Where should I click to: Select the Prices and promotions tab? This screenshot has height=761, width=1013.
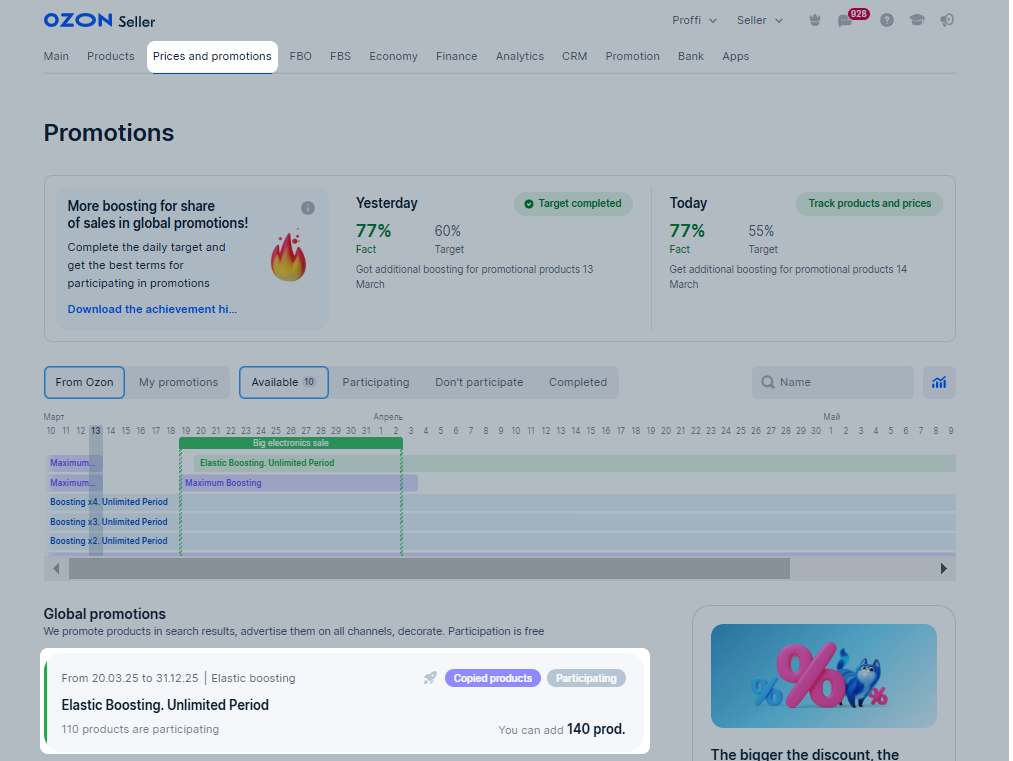[212, 56]
